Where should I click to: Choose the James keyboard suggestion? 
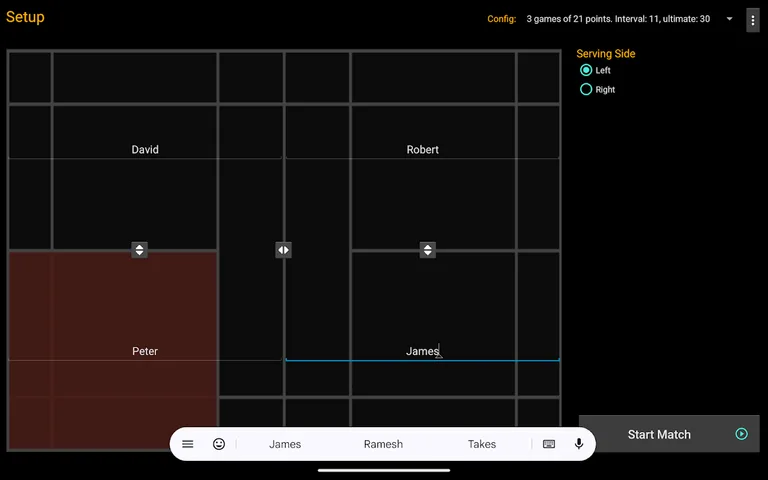coord(285,444)
